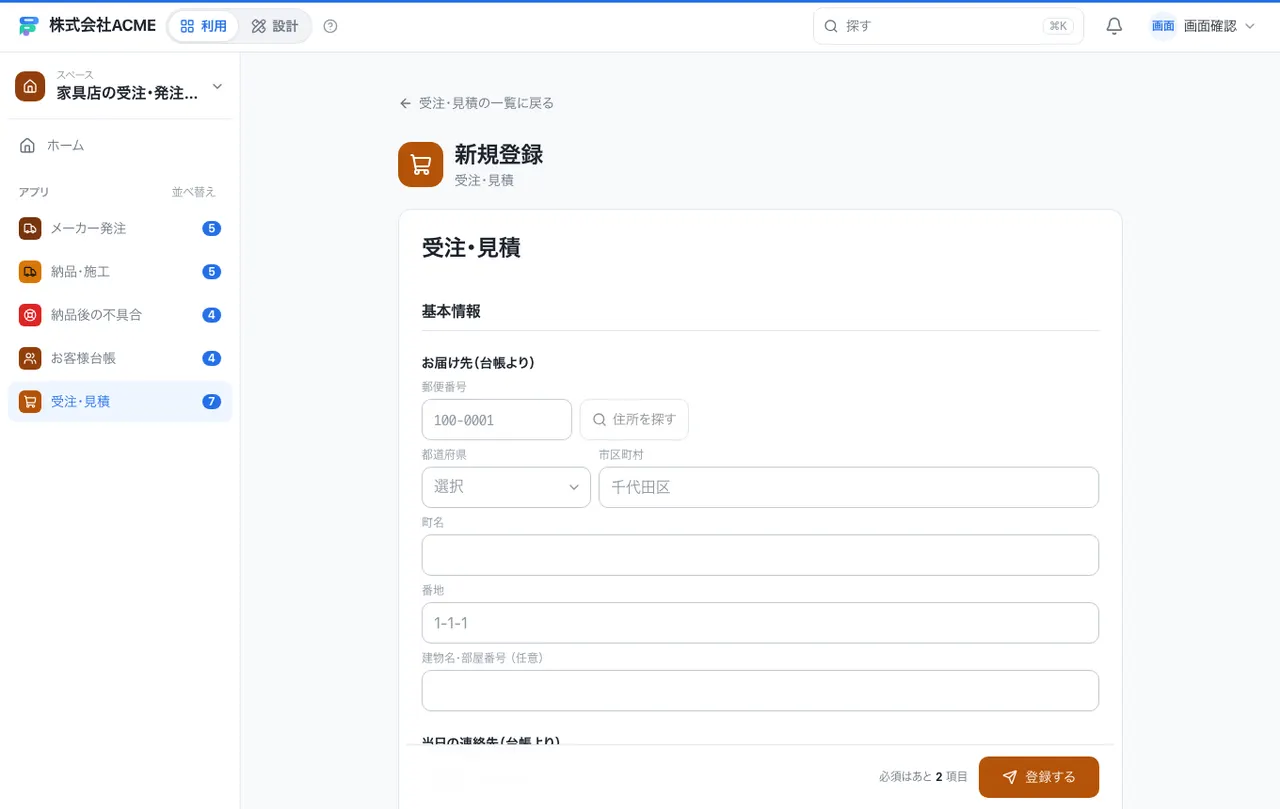Open the notifications bell

pyautogui.click(x=1114, y=26)
